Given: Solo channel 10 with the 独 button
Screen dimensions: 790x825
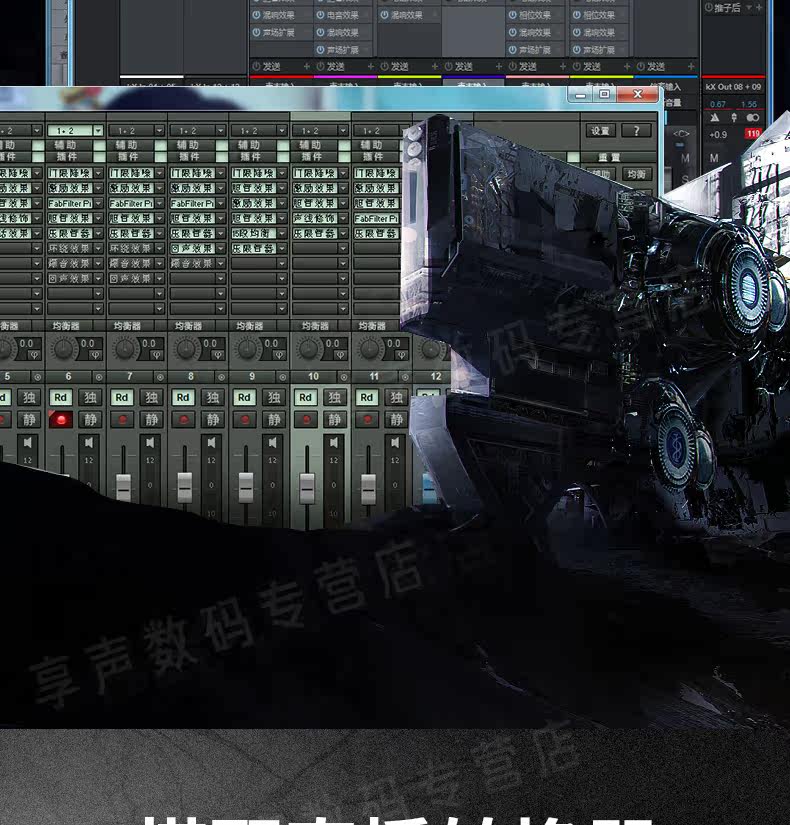Looking at the screenshot, I should point(335,398).
